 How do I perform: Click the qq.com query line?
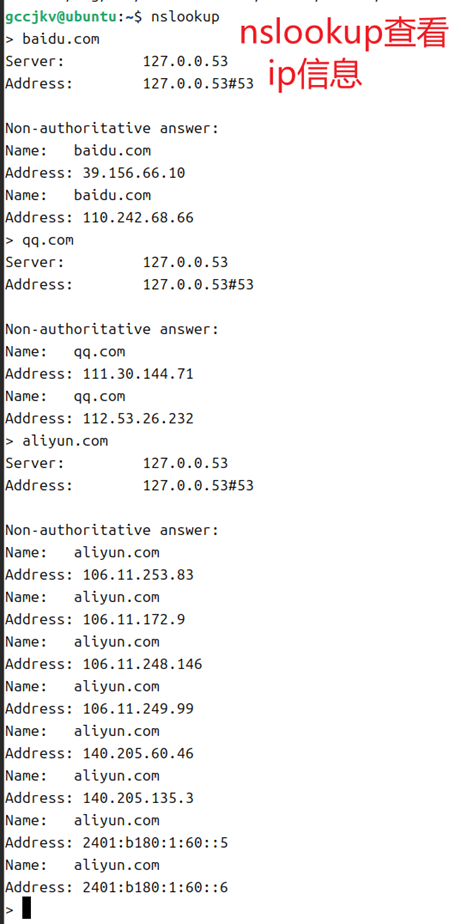coord(39,240)
